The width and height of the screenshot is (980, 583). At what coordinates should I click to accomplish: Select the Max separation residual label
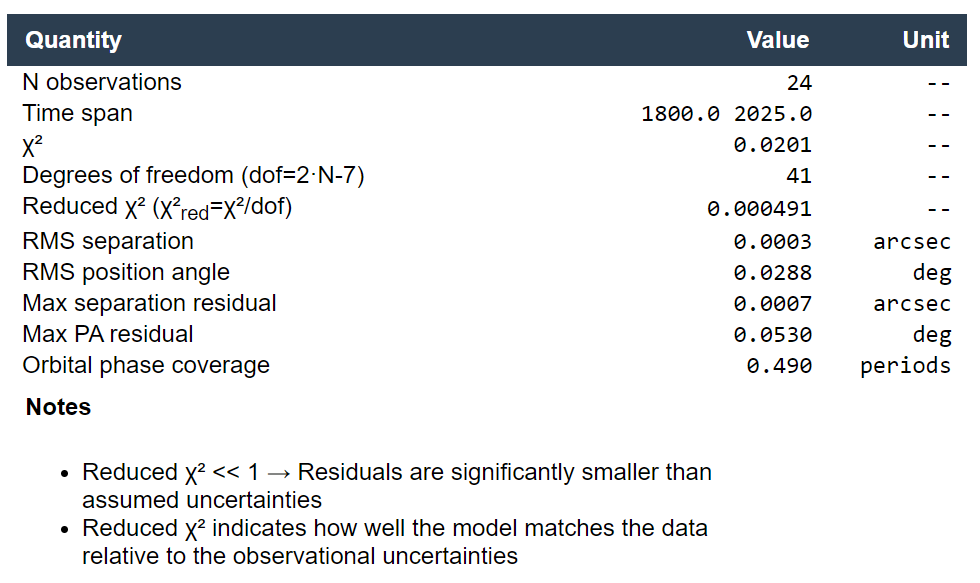point(149,303)
